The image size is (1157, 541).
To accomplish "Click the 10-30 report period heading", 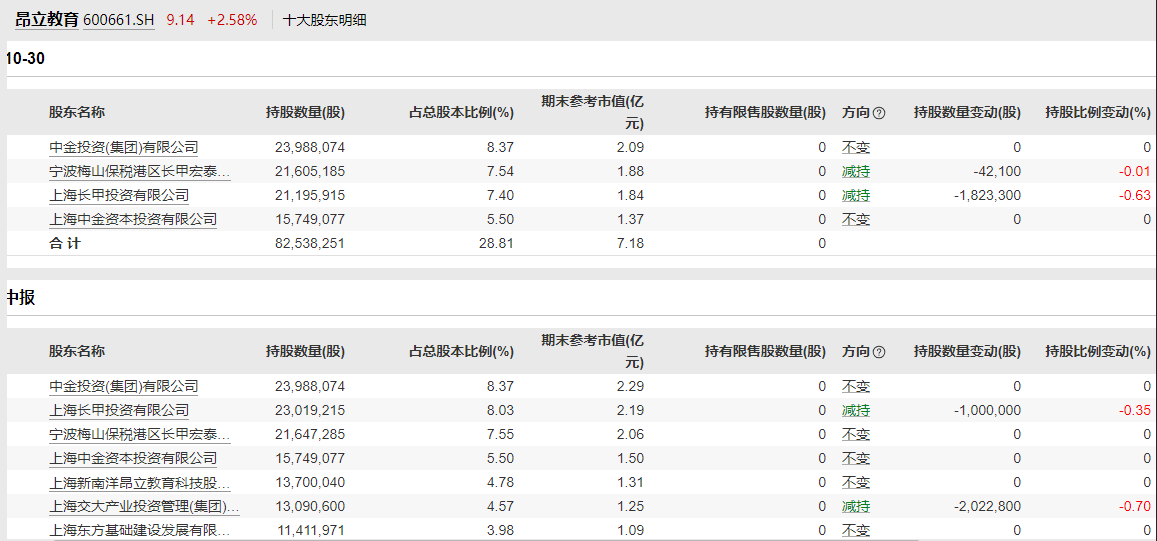I will coord(25,59).
